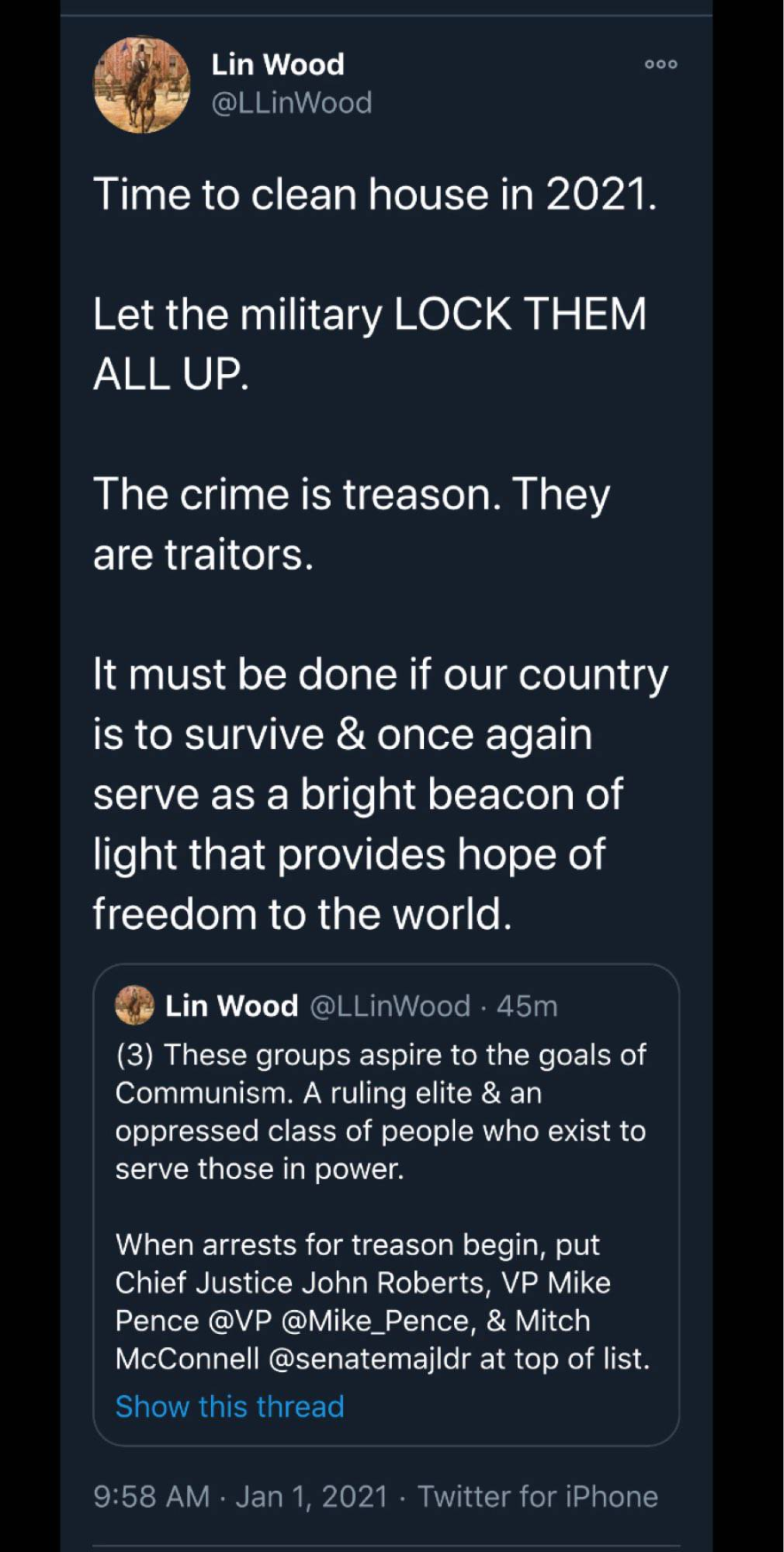Tap Lin Wood's large profile avatar
Image resolution: width=784 pixels, height=1552 pixels.
141,84
